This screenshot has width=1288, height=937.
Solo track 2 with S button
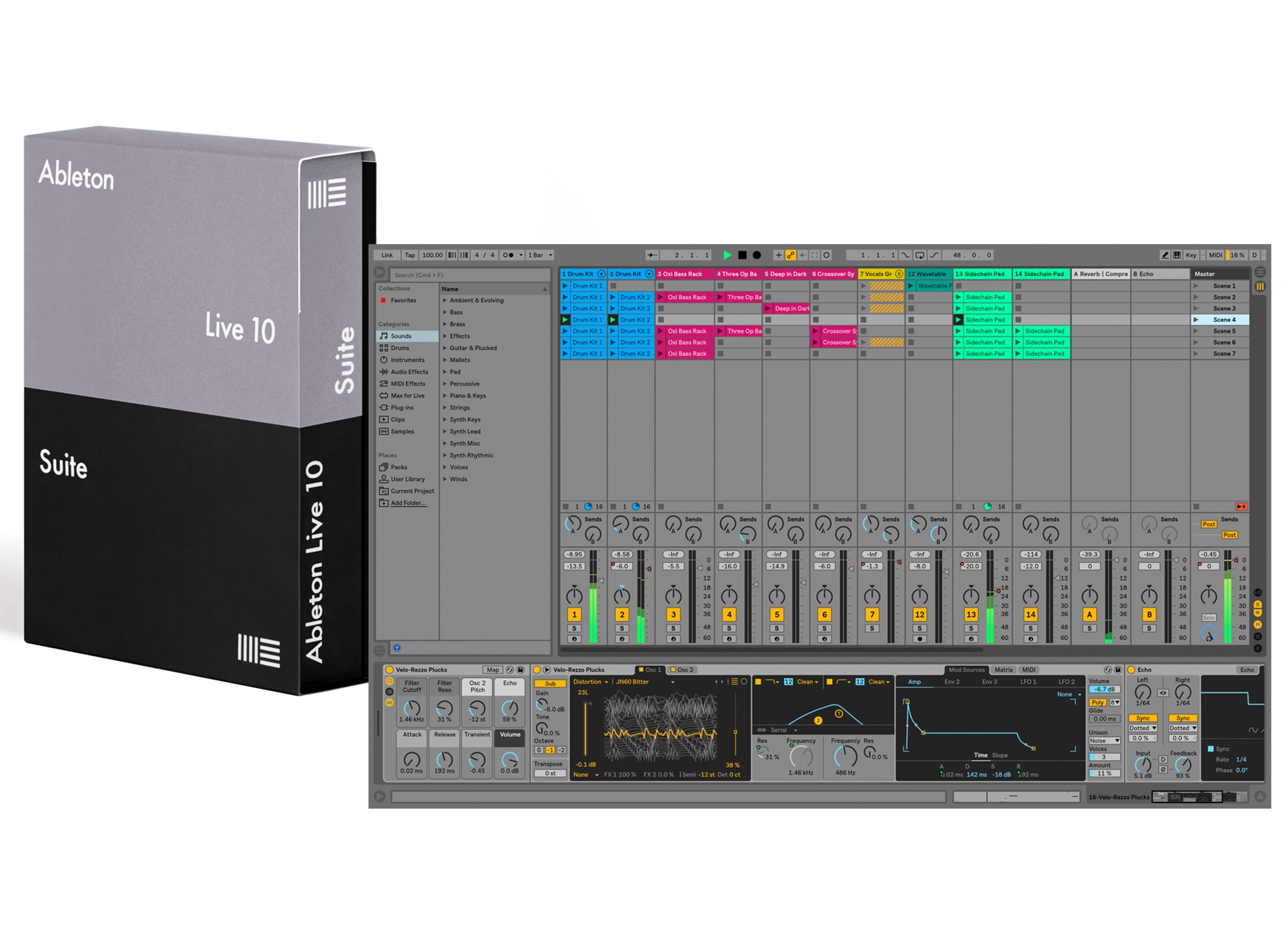622,629
